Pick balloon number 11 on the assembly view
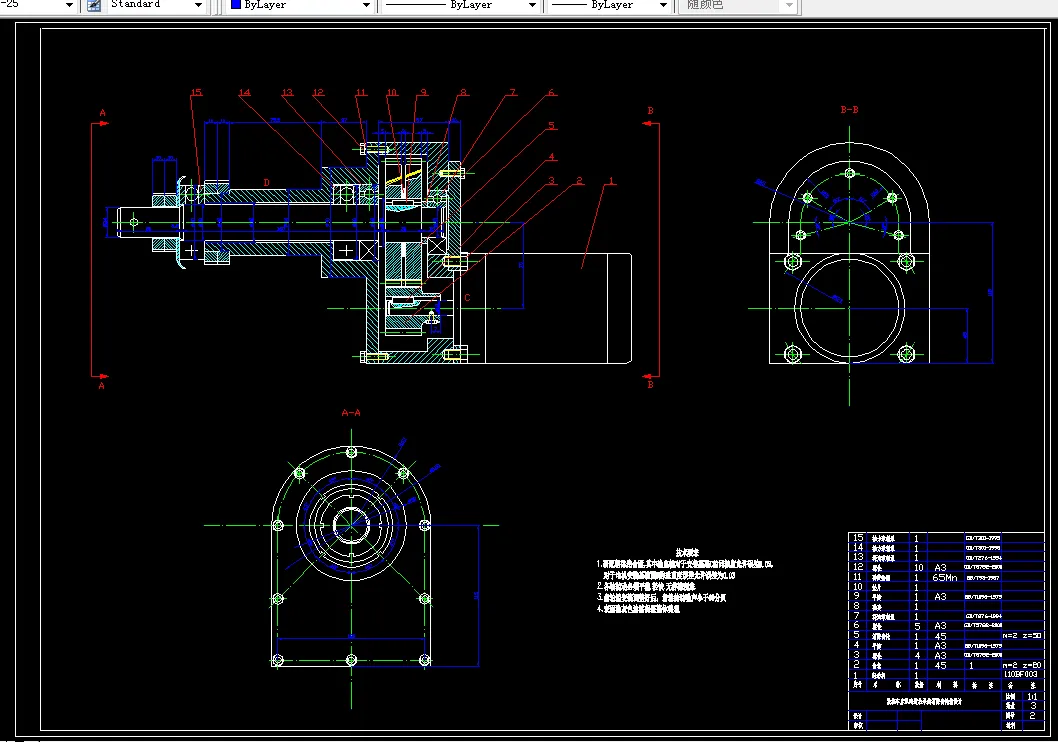The image size is (1058, 742). click(361, 92)
